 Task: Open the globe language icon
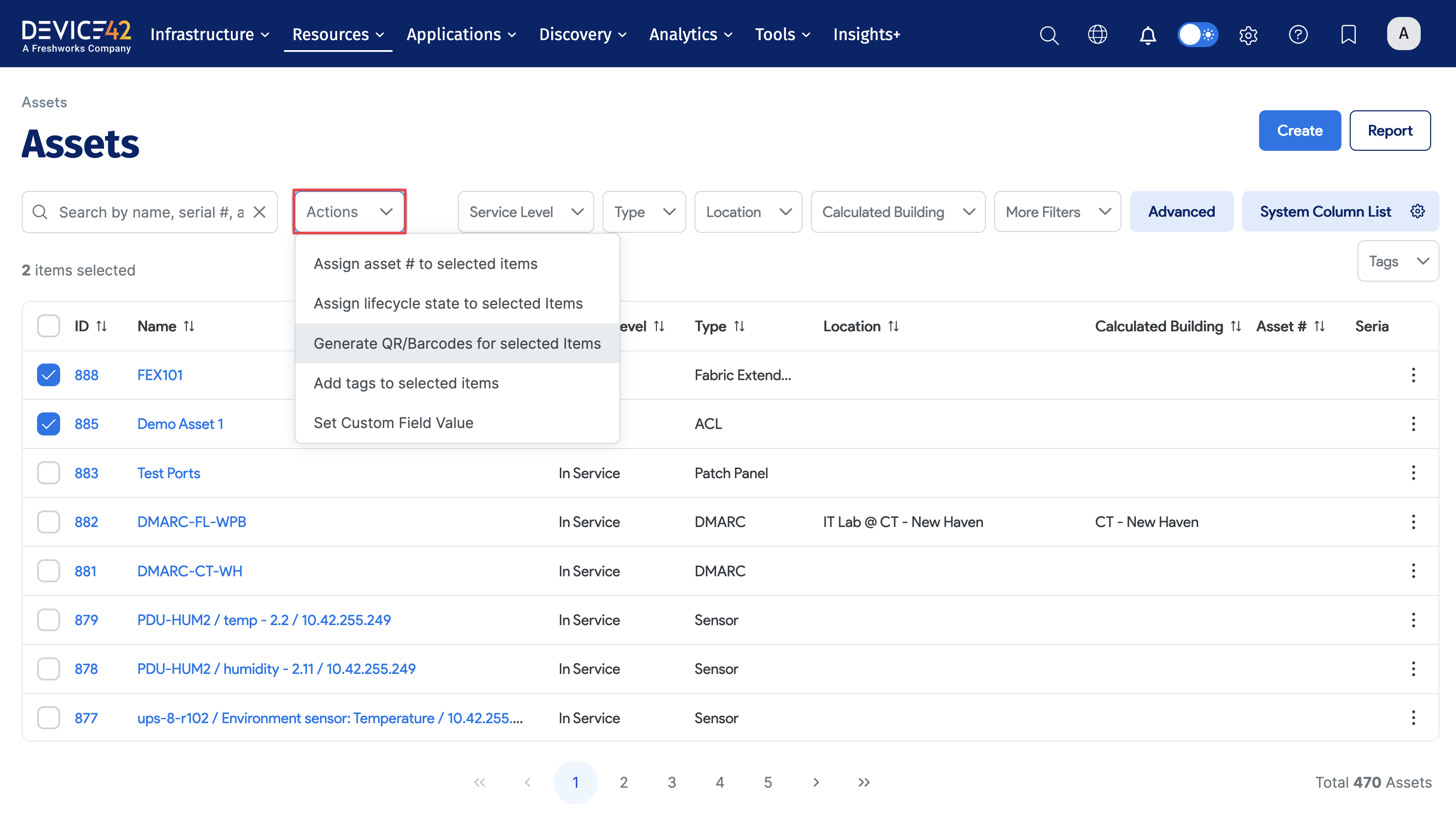1097,34
